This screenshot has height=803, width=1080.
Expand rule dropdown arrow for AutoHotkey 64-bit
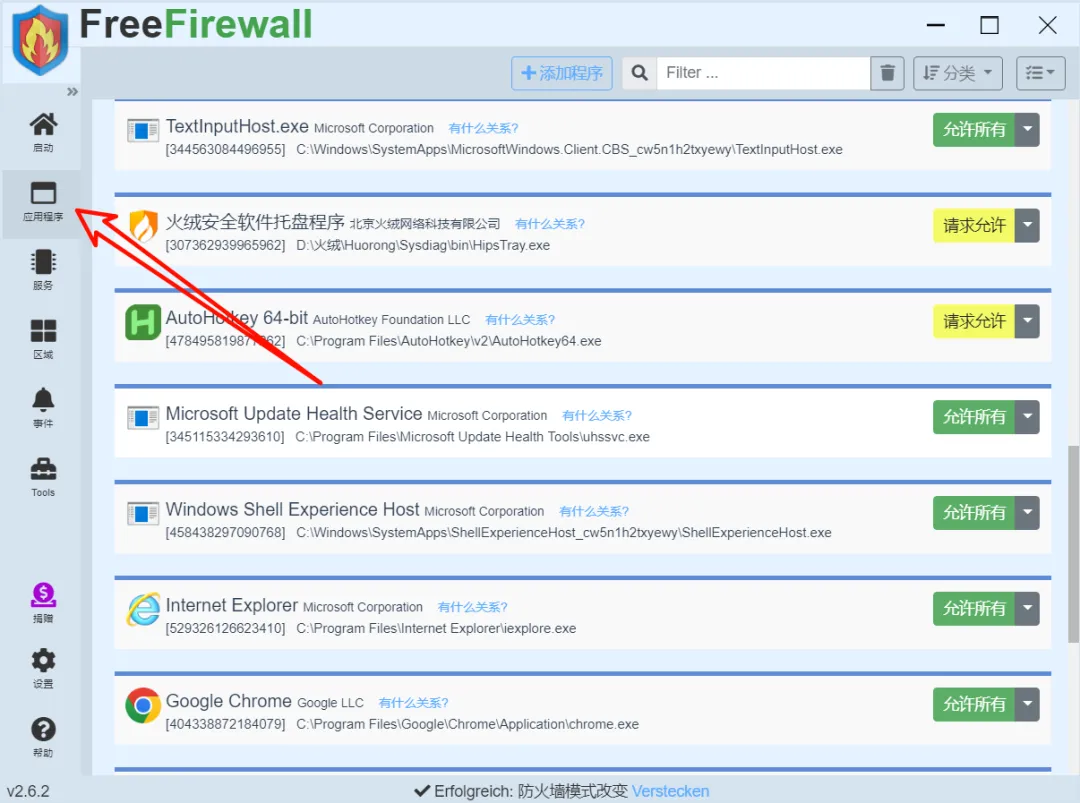click(1027, 321)
